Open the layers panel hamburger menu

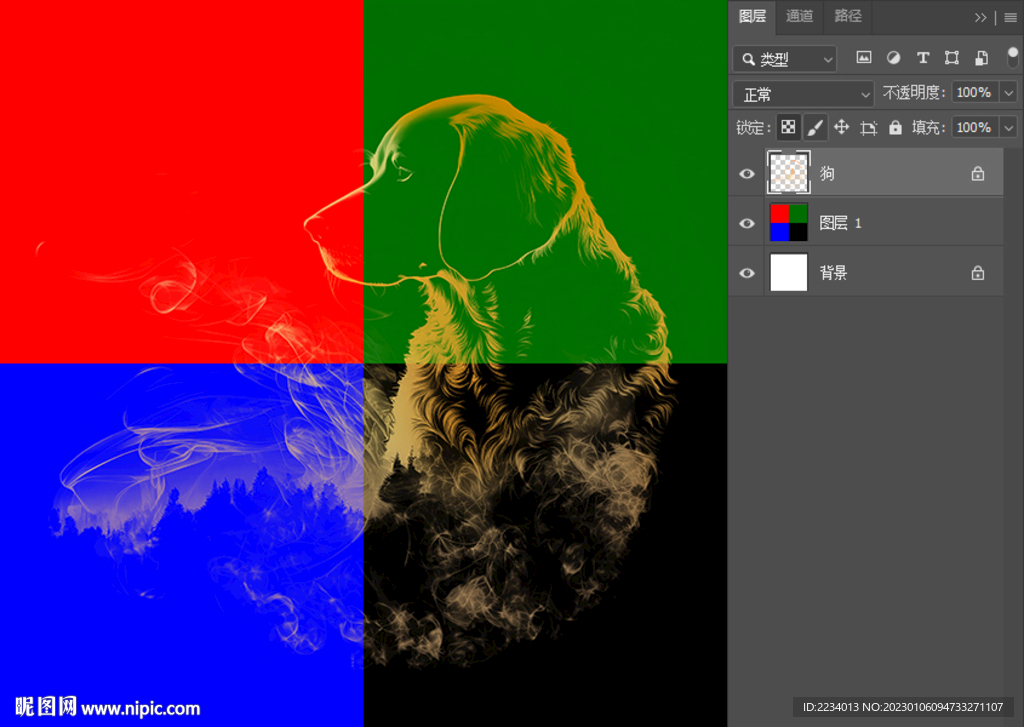coord(1010,18)
